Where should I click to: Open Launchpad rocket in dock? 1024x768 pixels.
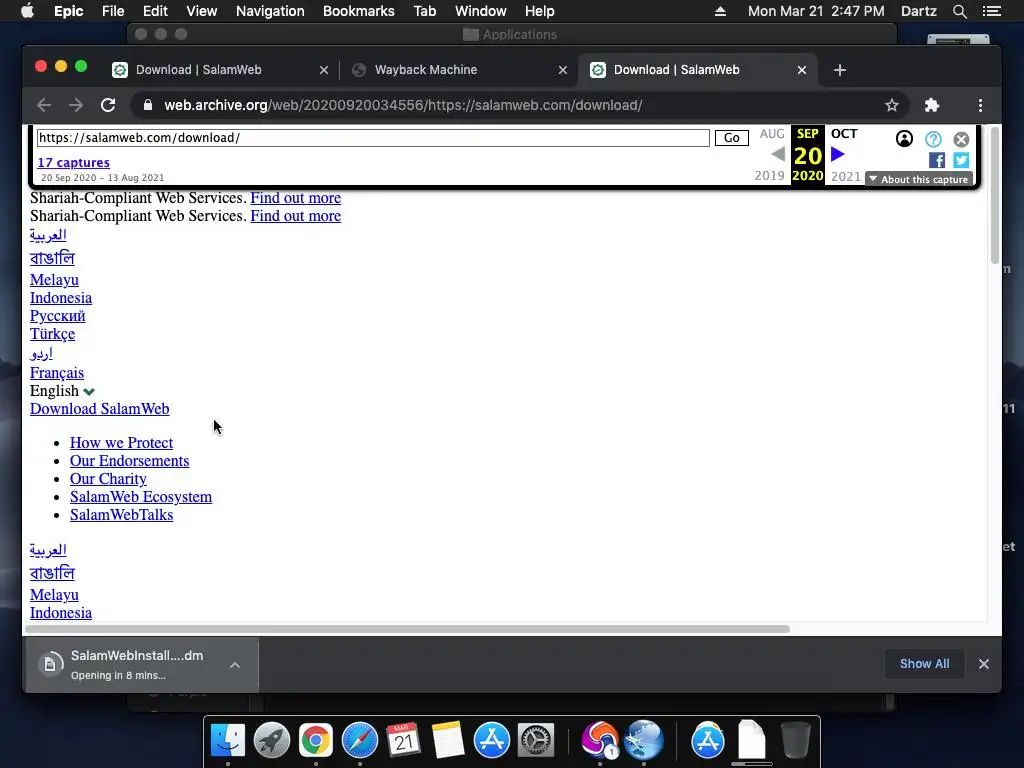click(272, 741)
